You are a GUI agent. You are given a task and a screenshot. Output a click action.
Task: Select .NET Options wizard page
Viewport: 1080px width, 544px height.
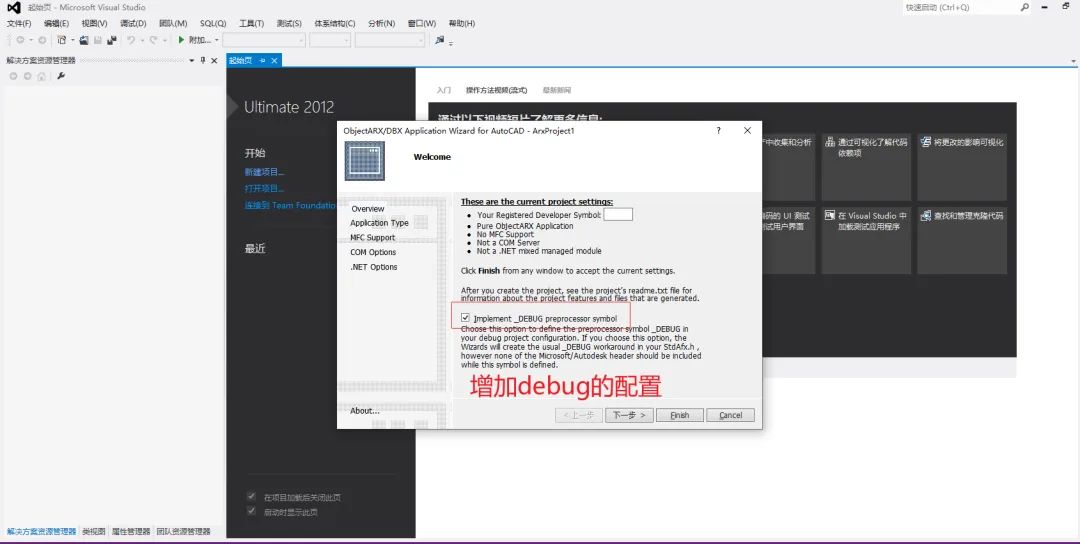(x=373, y=267)
